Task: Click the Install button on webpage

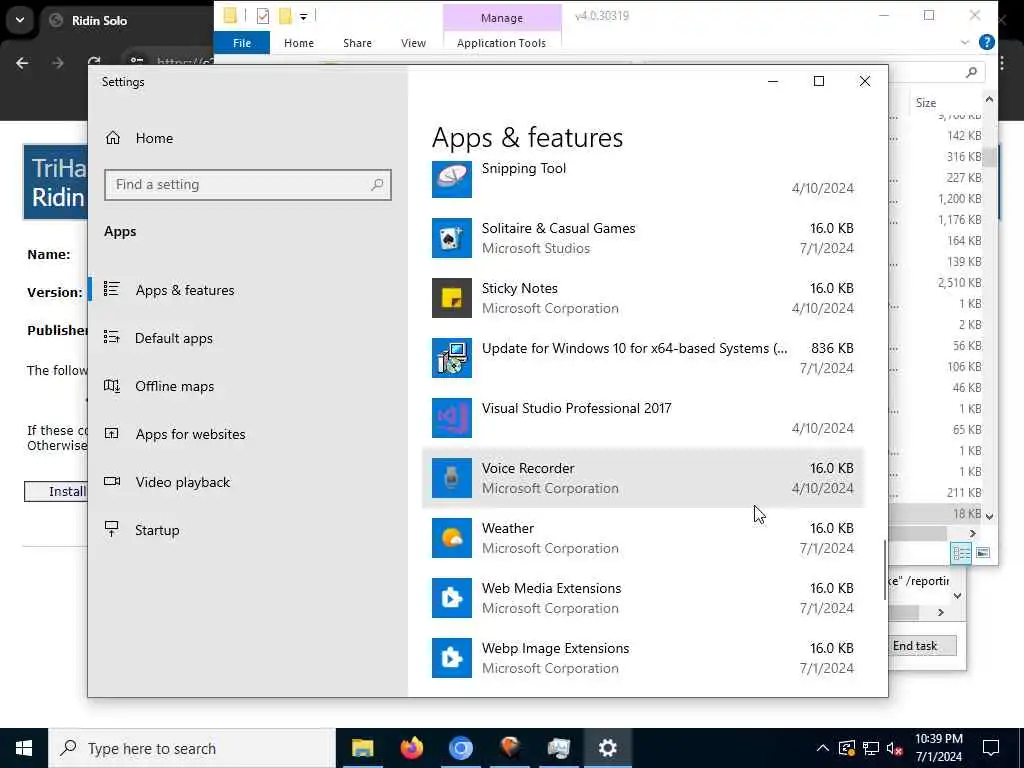Action: 56,491
